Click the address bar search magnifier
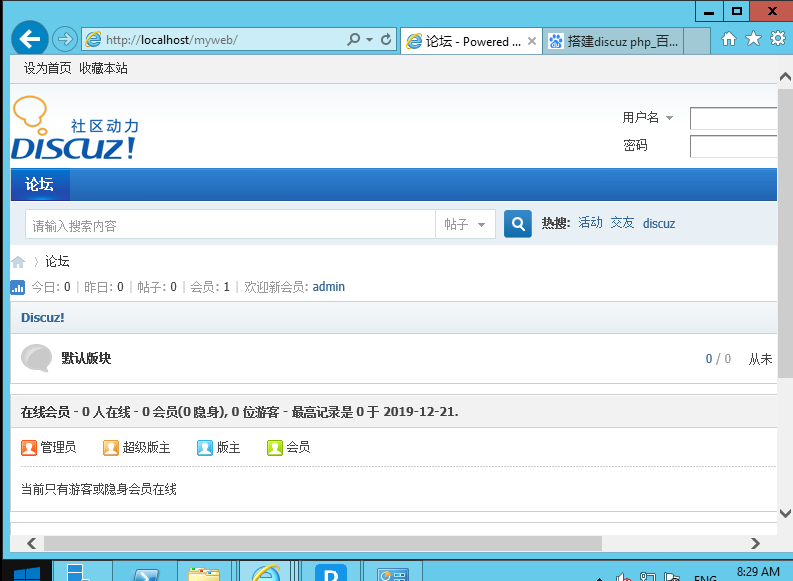 (x=354, y=39)
